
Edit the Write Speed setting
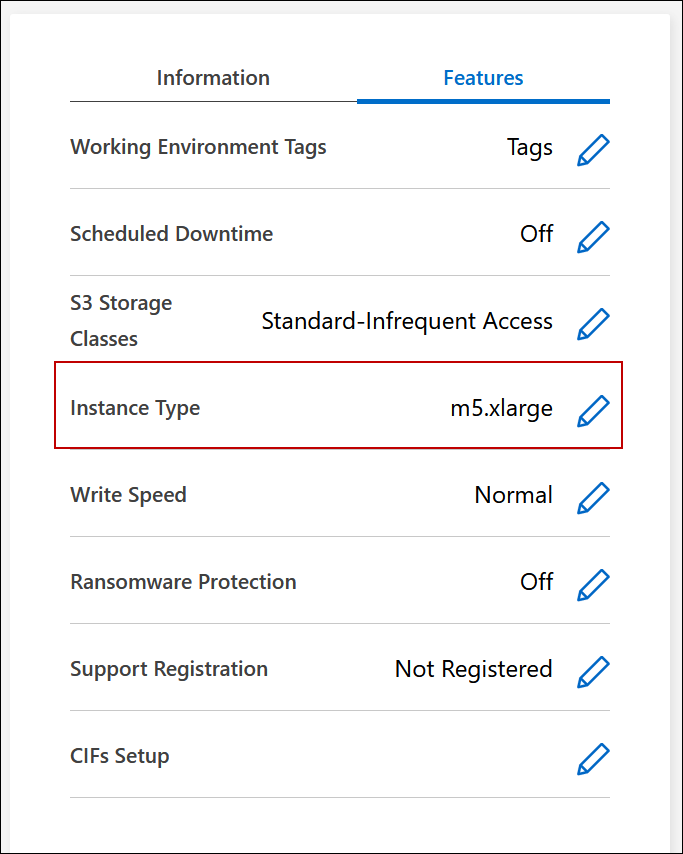(x=593, y=497)
